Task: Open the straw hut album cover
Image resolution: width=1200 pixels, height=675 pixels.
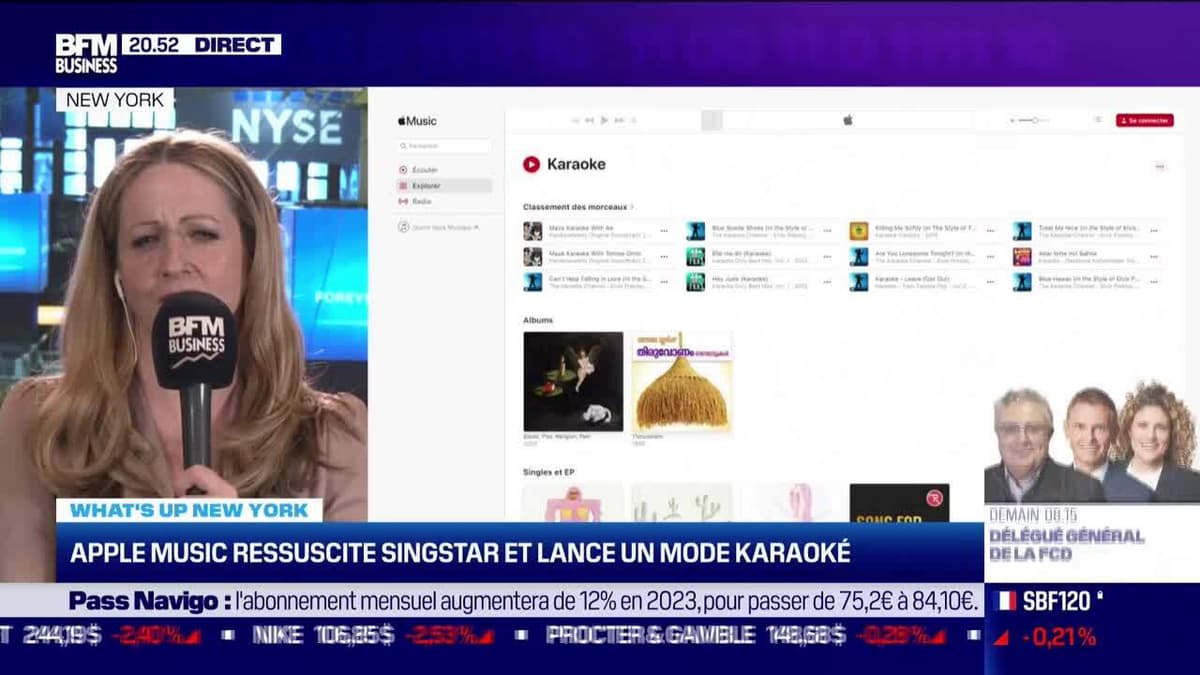Action: pyautogui.click(x=681, y=382)
